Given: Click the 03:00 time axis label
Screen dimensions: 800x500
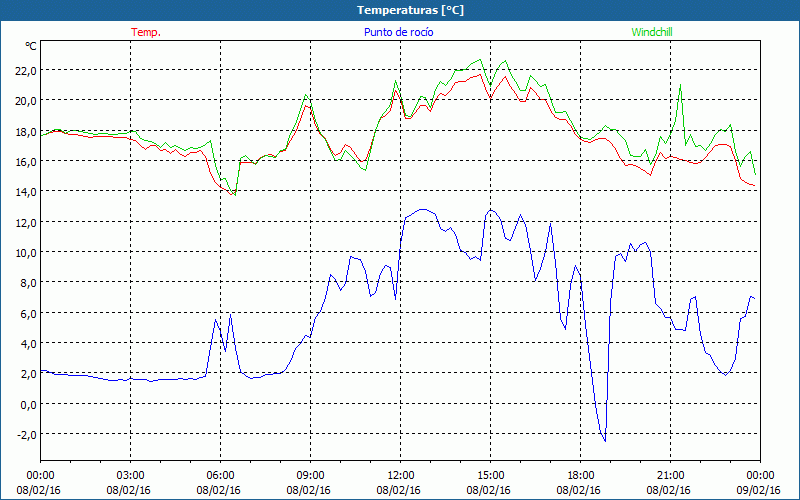Looking at the screenshot, I should (131, 476).
